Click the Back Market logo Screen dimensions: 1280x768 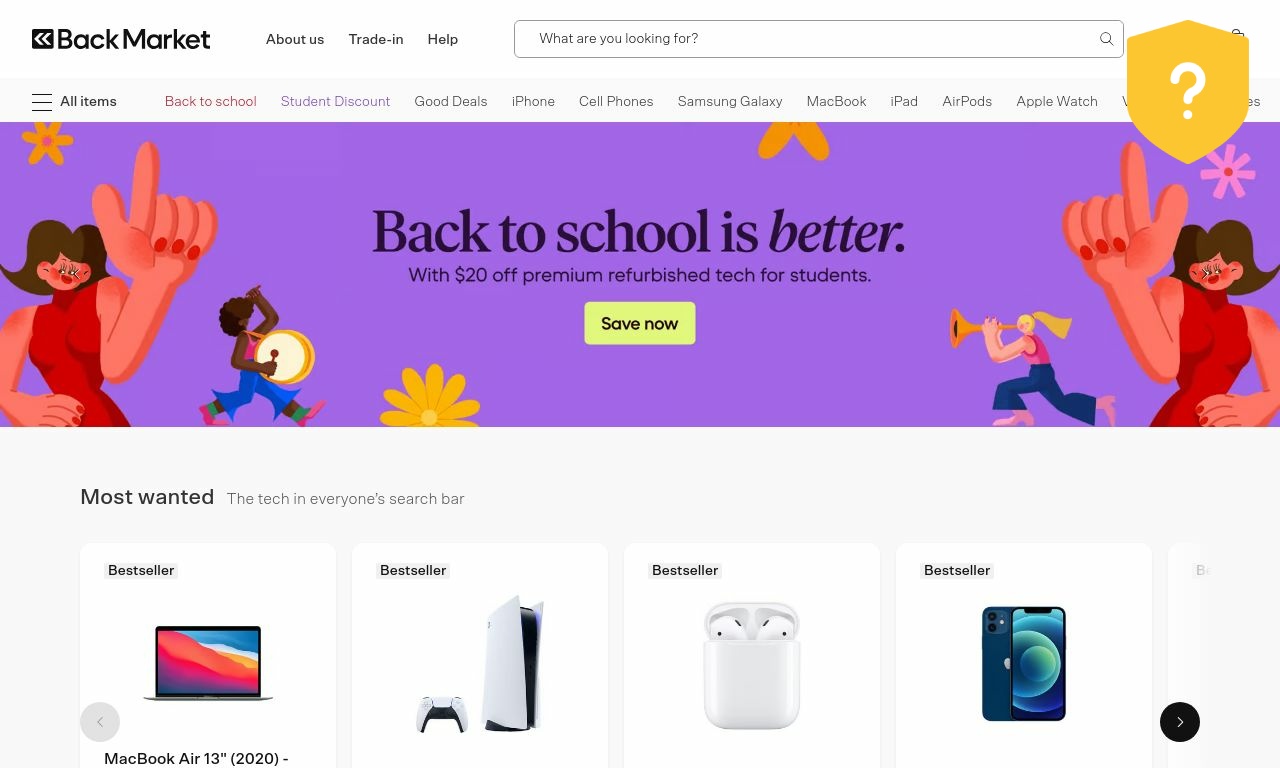pos(121,39)
